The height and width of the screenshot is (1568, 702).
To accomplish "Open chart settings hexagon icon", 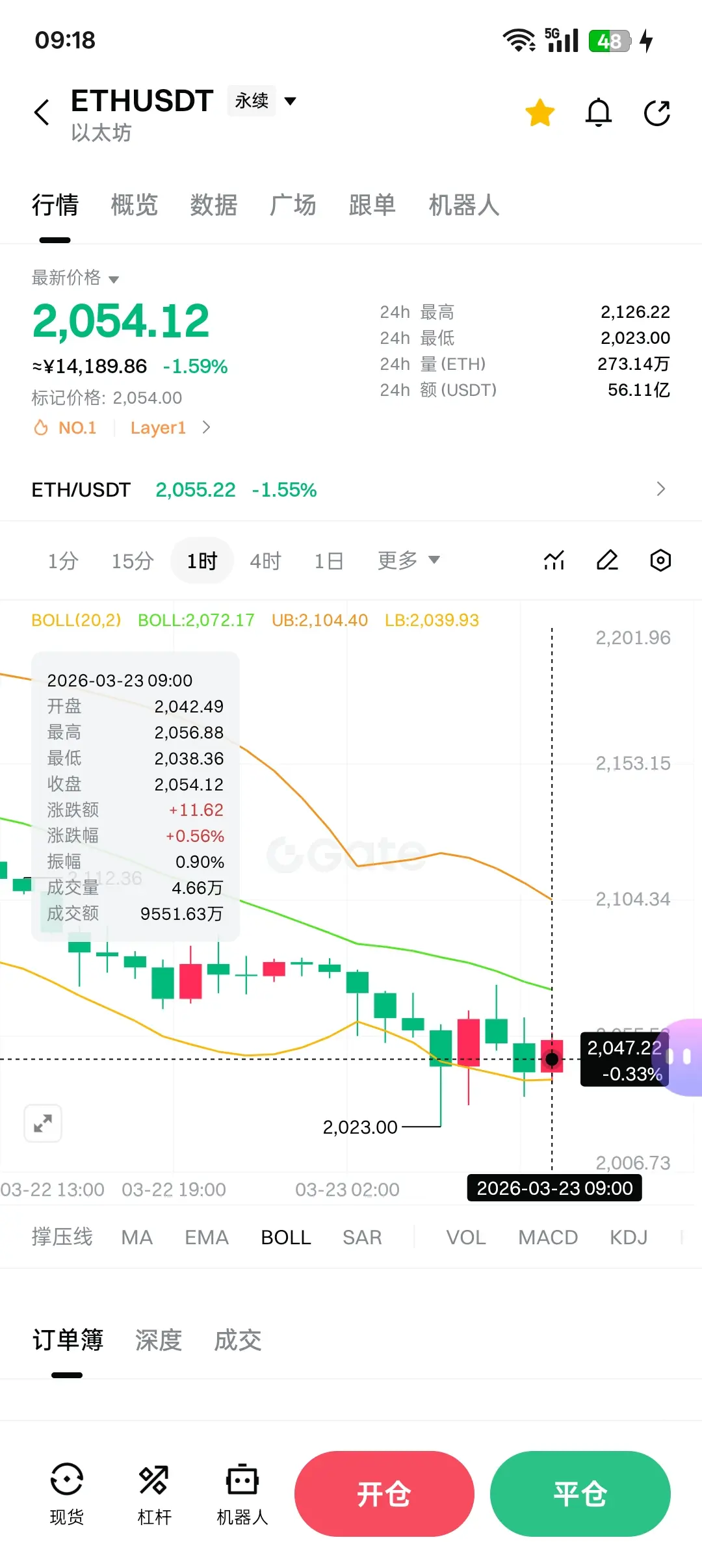I will pyautogui.click(x=660, y=560).
